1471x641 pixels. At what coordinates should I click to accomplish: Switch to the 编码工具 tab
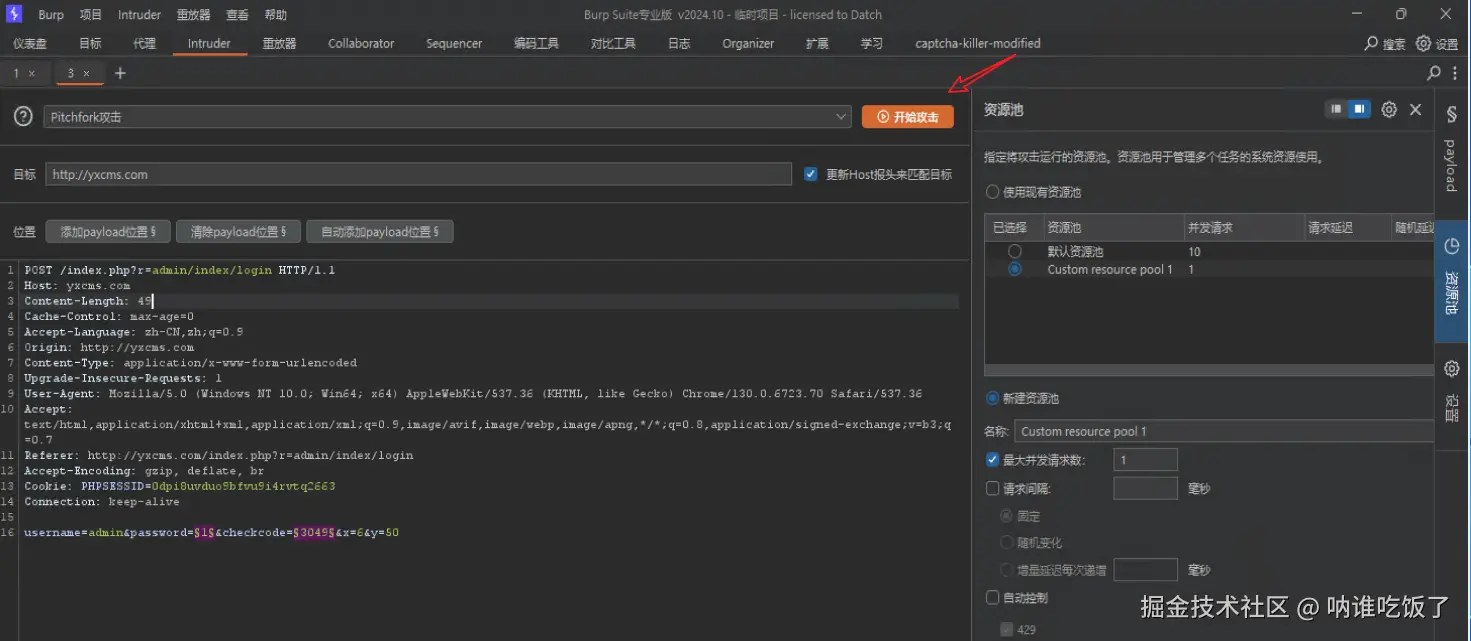click(x=536, y=44)
